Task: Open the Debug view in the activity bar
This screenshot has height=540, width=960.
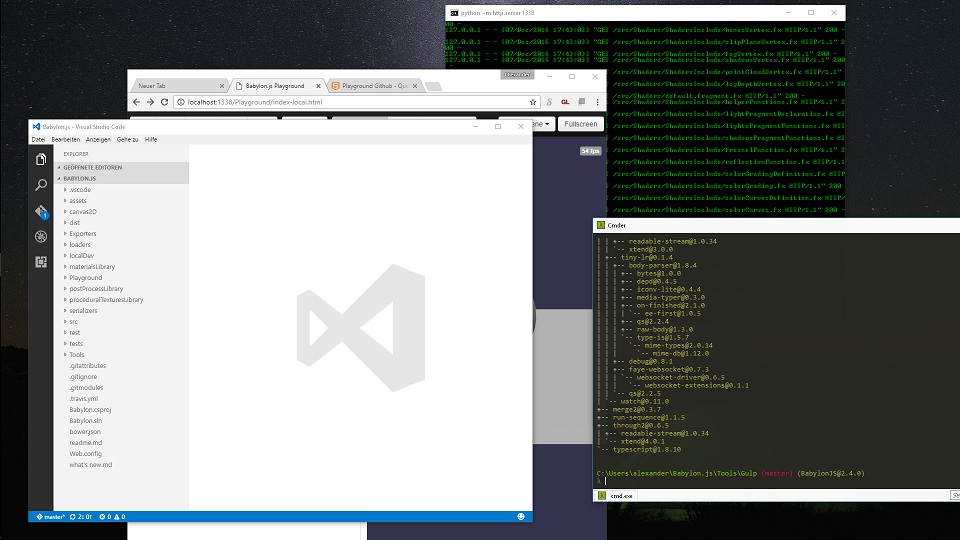Action: click(x=41, y=237)
